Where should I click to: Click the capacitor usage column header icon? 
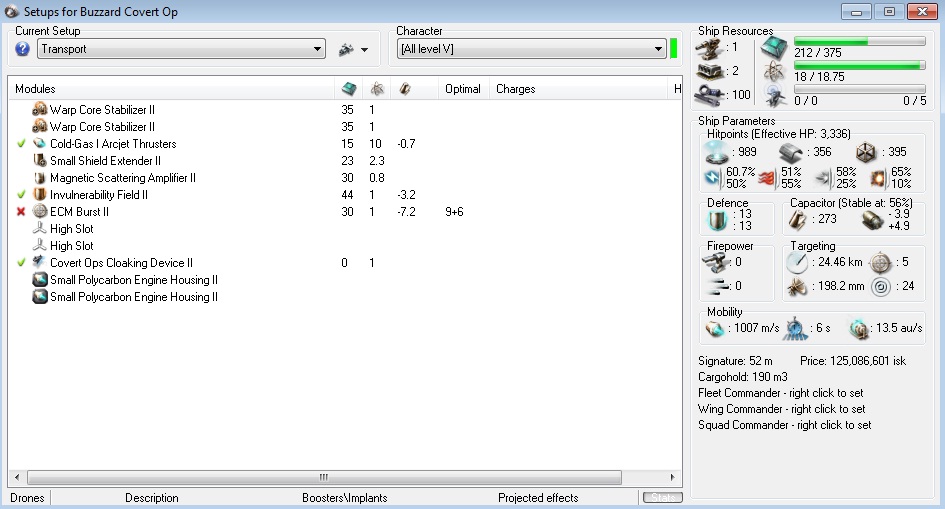(405, 89)
